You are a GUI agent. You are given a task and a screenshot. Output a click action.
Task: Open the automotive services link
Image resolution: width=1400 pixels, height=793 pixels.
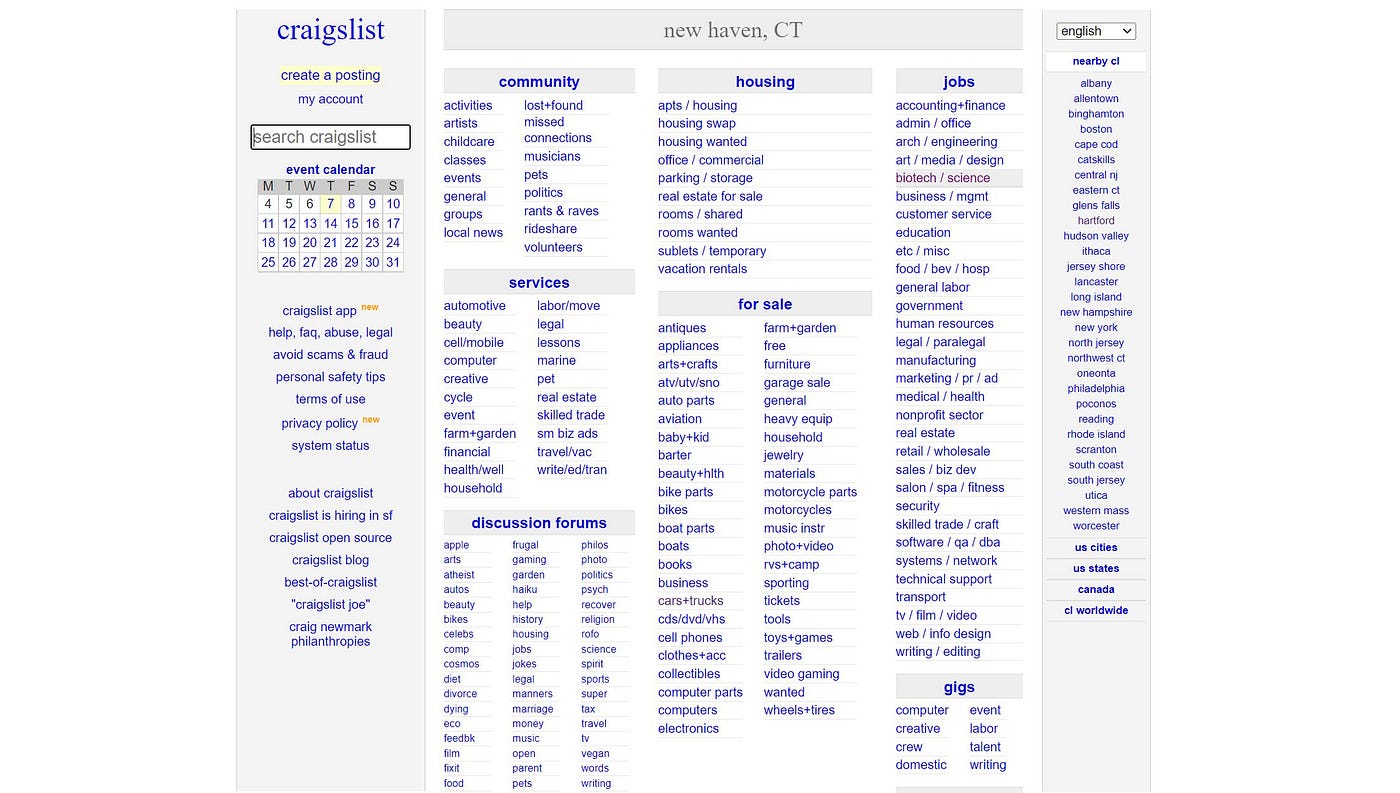(475, 306)
